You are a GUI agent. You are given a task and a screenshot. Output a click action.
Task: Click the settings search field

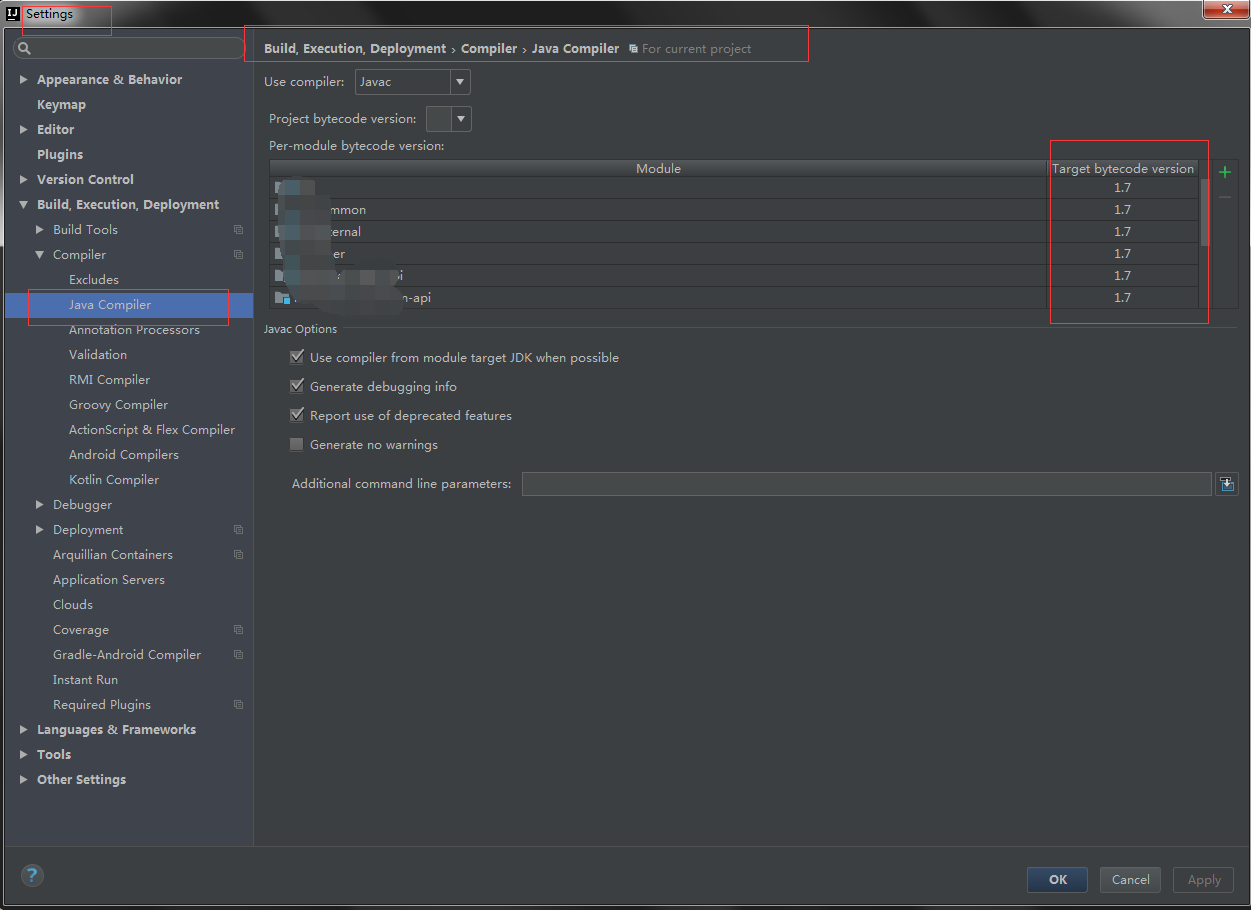[128, 48]
